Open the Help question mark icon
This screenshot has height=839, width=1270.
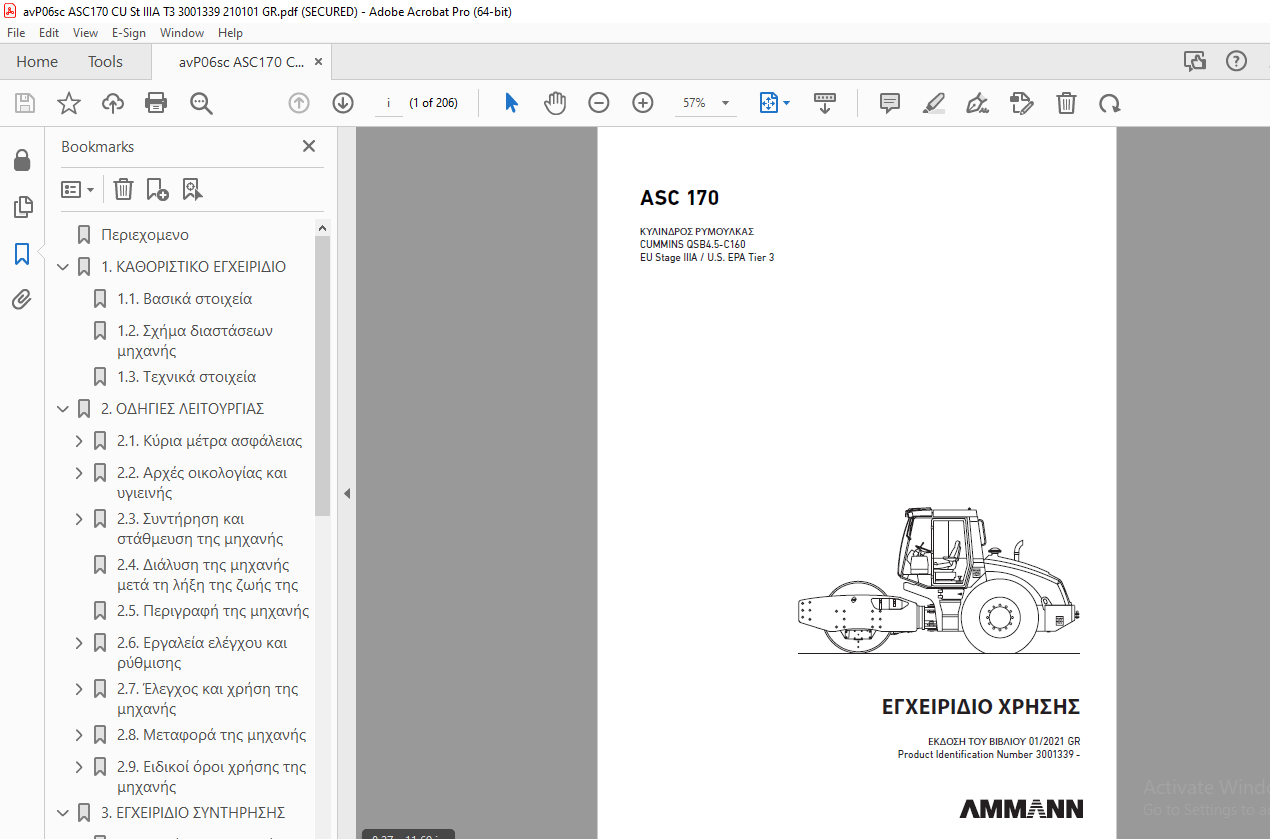tap(1237, 62)
